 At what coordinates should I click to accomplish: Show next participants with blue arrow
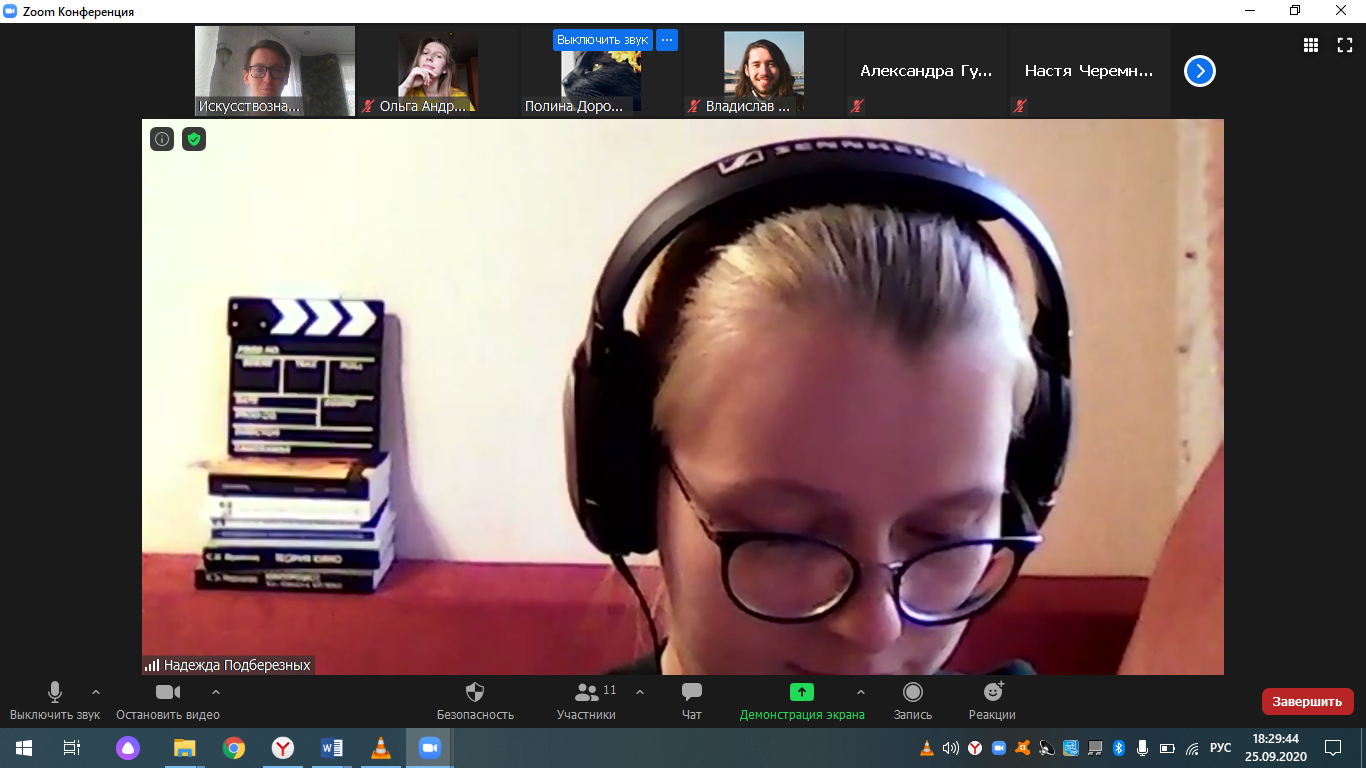[1200, 71]
